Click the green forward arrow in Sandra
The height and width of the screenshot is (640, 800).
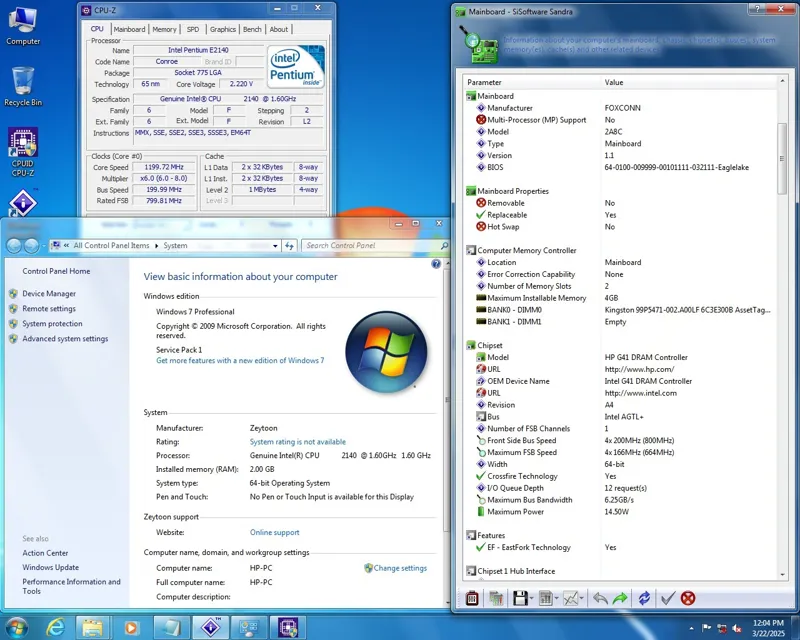621,598
